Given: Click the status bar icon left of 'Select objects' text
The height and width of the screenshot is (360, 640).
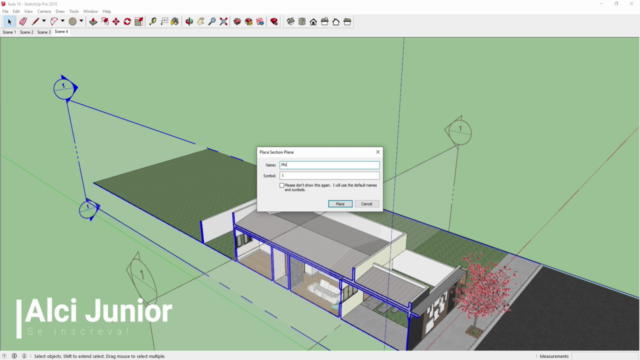Looking at the screenshot, I should pyautogui.click(x=24, y=356).
